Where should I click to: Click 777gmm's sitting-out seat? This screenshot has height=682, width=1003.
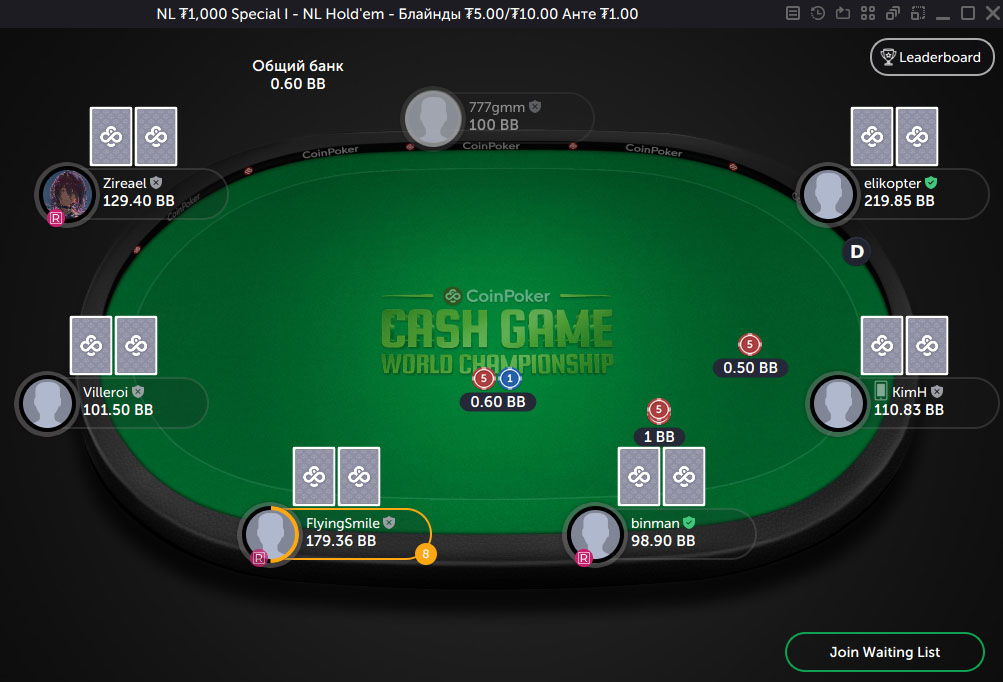[x=498, y=116]
